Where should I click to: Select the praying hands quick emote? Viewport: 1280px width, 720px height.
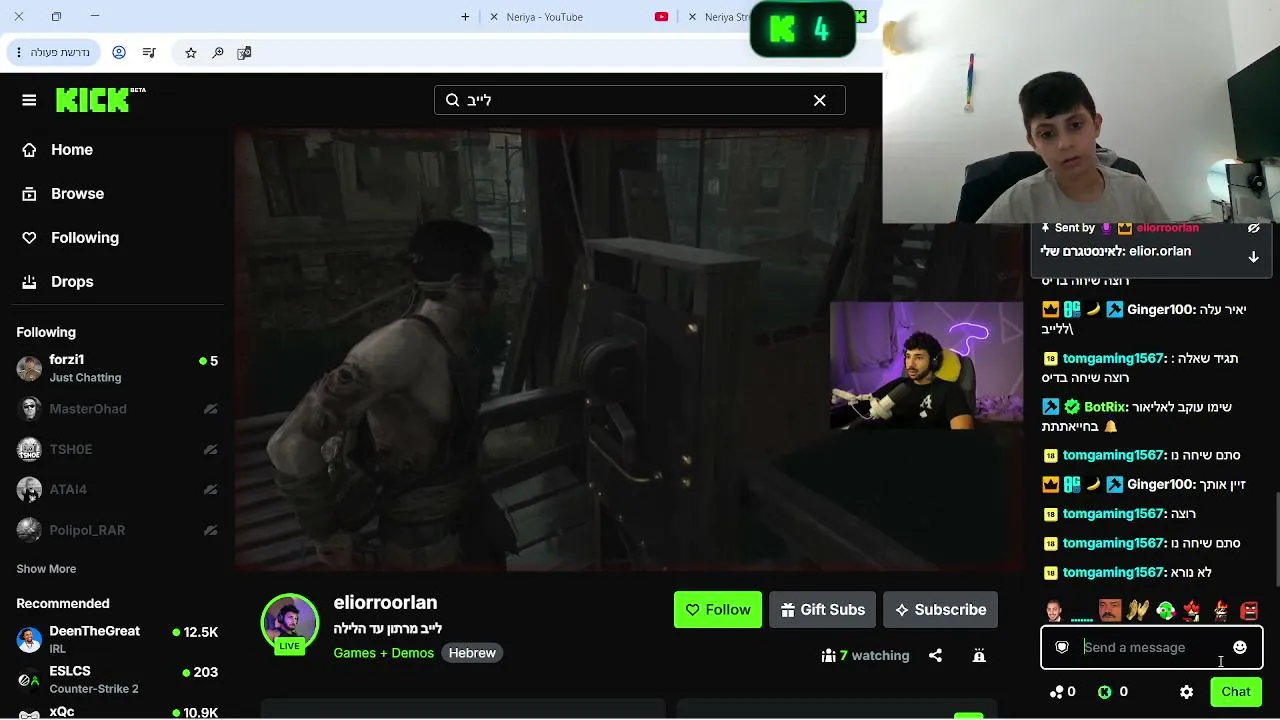(1138, 610)
